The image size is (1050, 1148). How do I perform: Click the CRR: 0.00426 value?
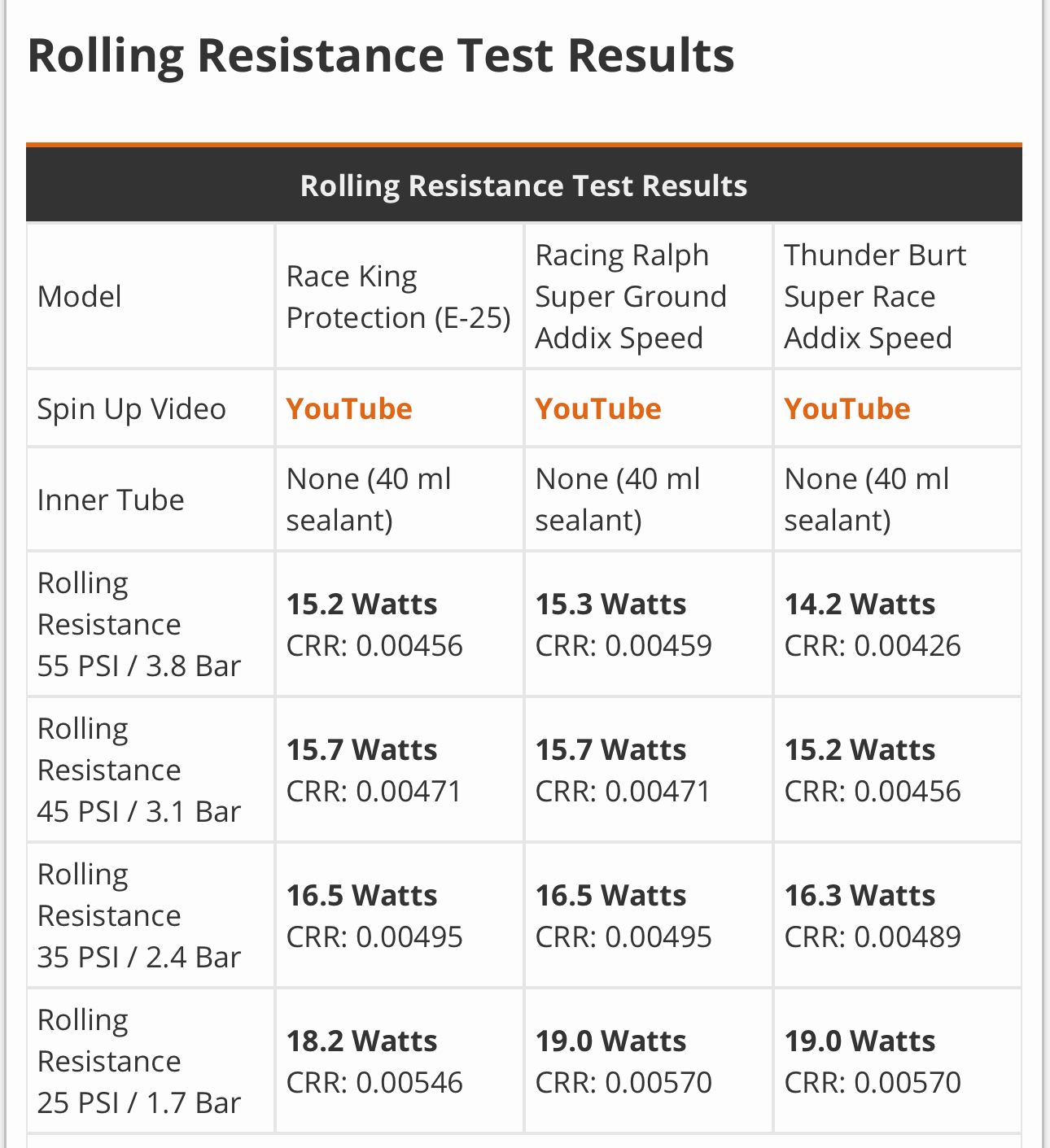873,646
